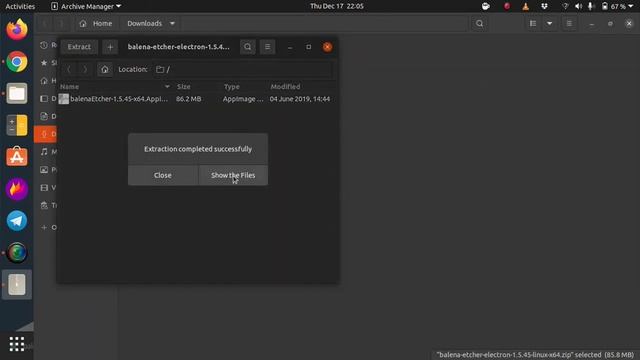This screenshot has height=360, width=640.
Task: Navigate back in Archive Manager
Action: (69, 69)
